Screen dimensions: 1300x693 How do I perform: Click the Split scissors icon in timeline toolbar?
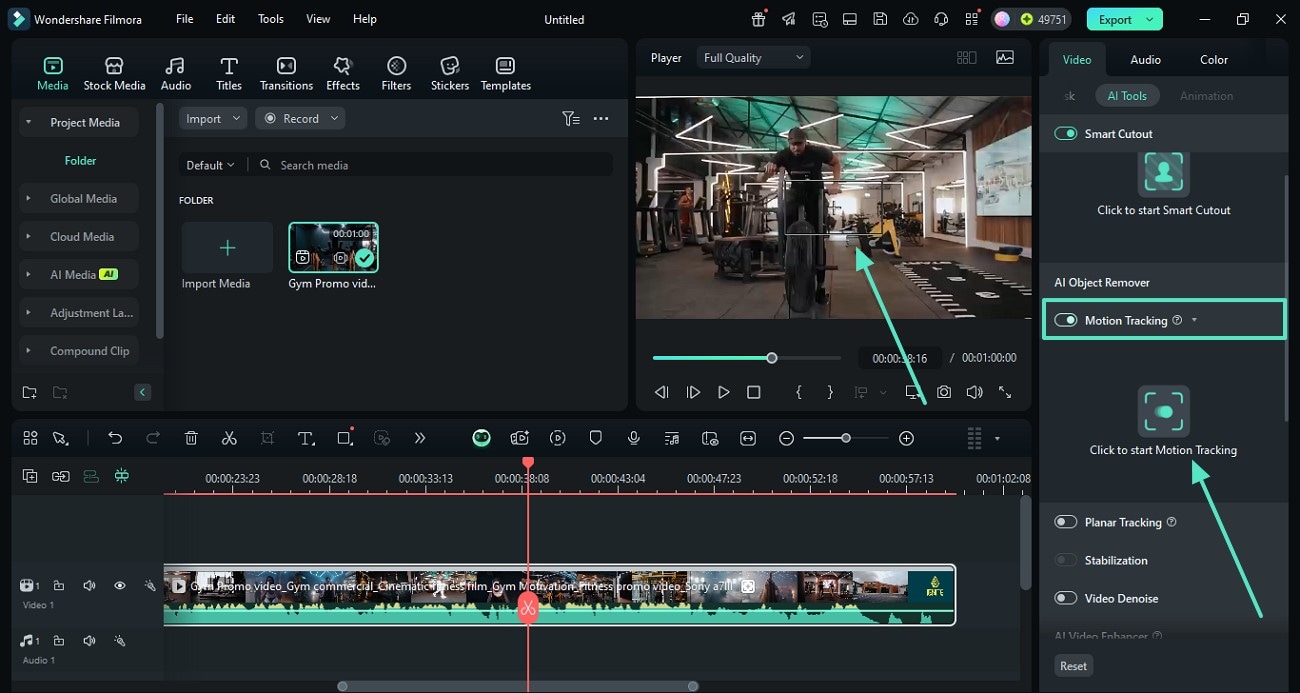pos(229,438)
